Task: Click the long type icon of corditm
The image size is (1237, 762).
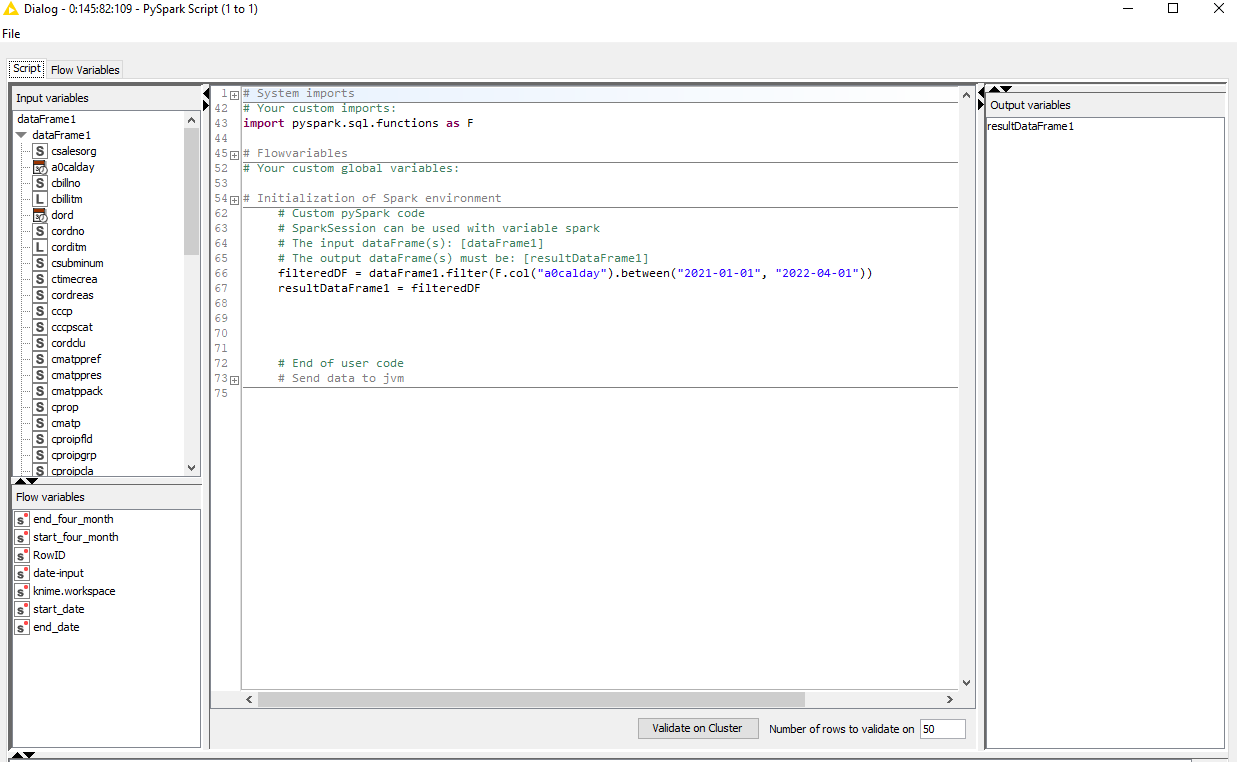Action: (40, 247)
